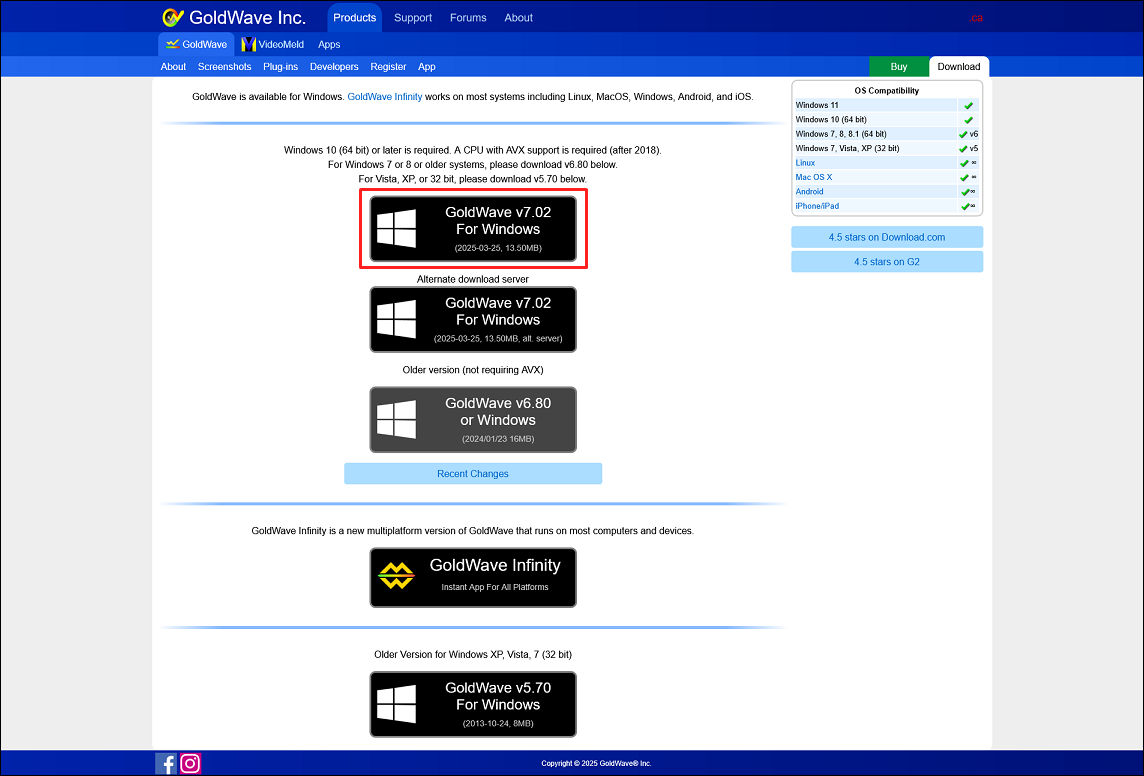This screenshot has height=776, width=1144.
Task: View 4.5 stars on G2
Action: click(886, 262)
